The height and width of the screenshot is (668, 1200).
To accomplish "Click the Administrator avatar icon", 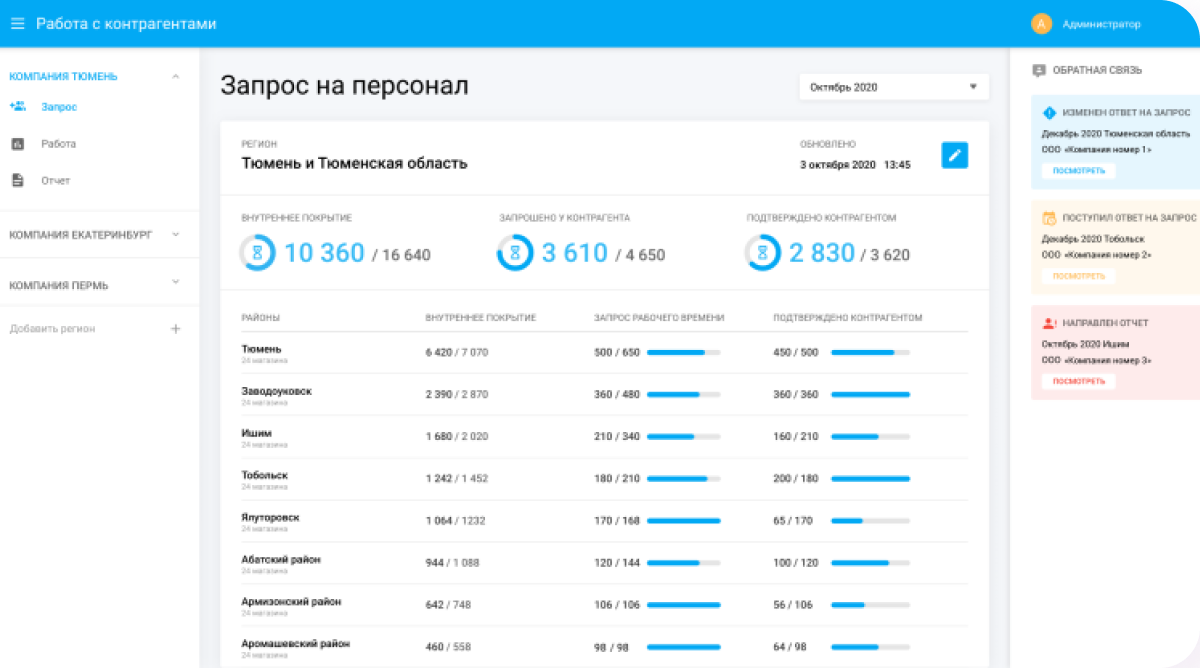I will click(1041, 24).
